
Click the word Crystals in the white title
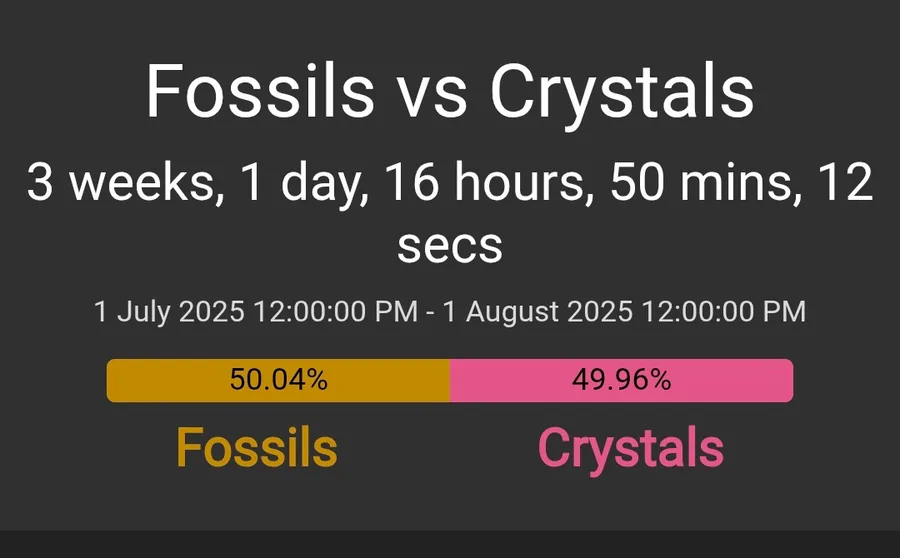click(622, 95)
